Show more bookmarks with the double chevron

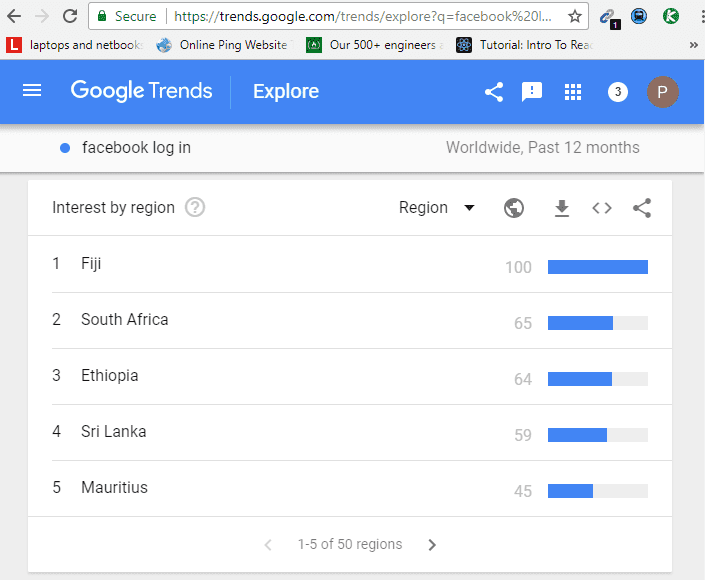(693, 45)
